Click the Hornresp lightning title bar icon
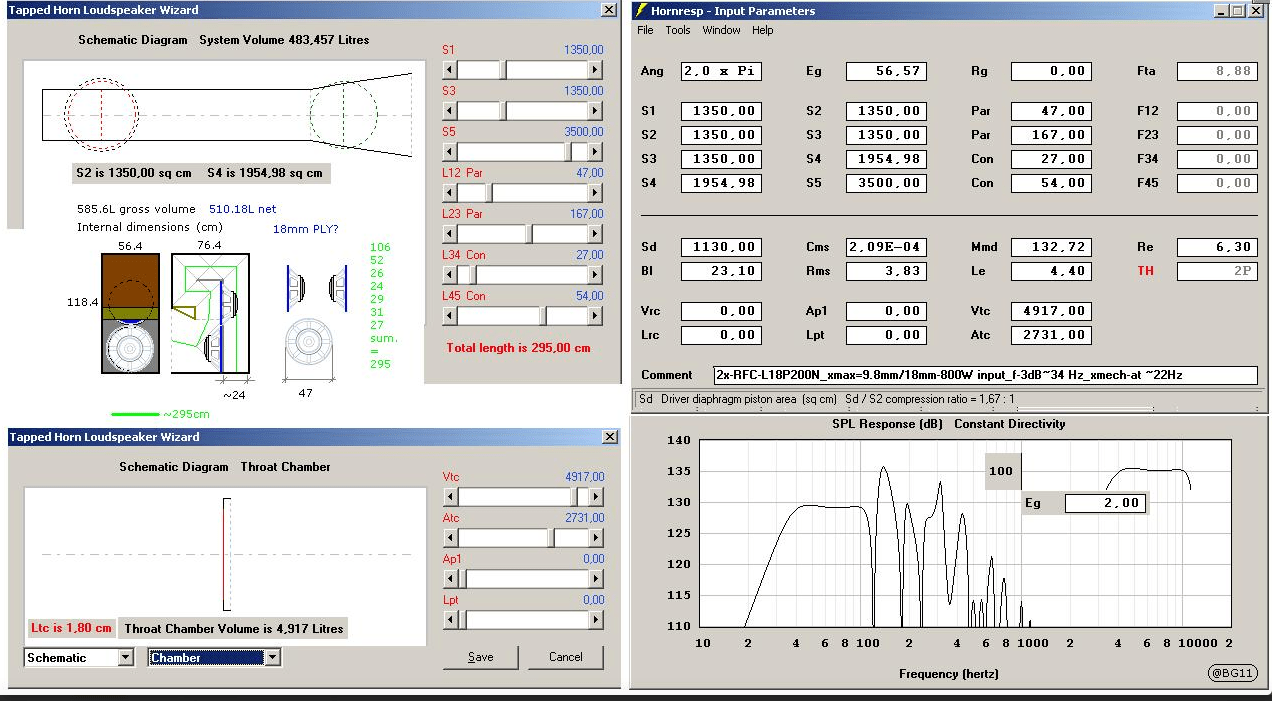1272x701 pixels. [640, 11]
